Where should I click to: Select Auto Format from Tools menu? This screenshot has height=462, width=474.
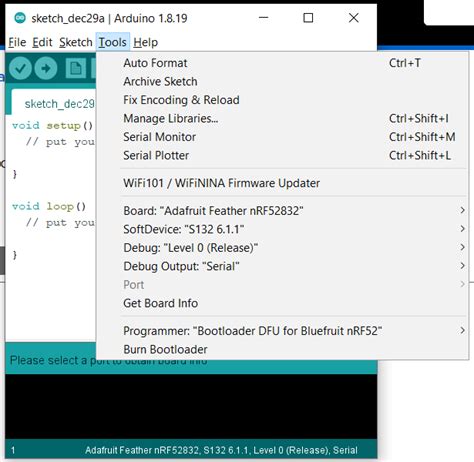point(282,63)
